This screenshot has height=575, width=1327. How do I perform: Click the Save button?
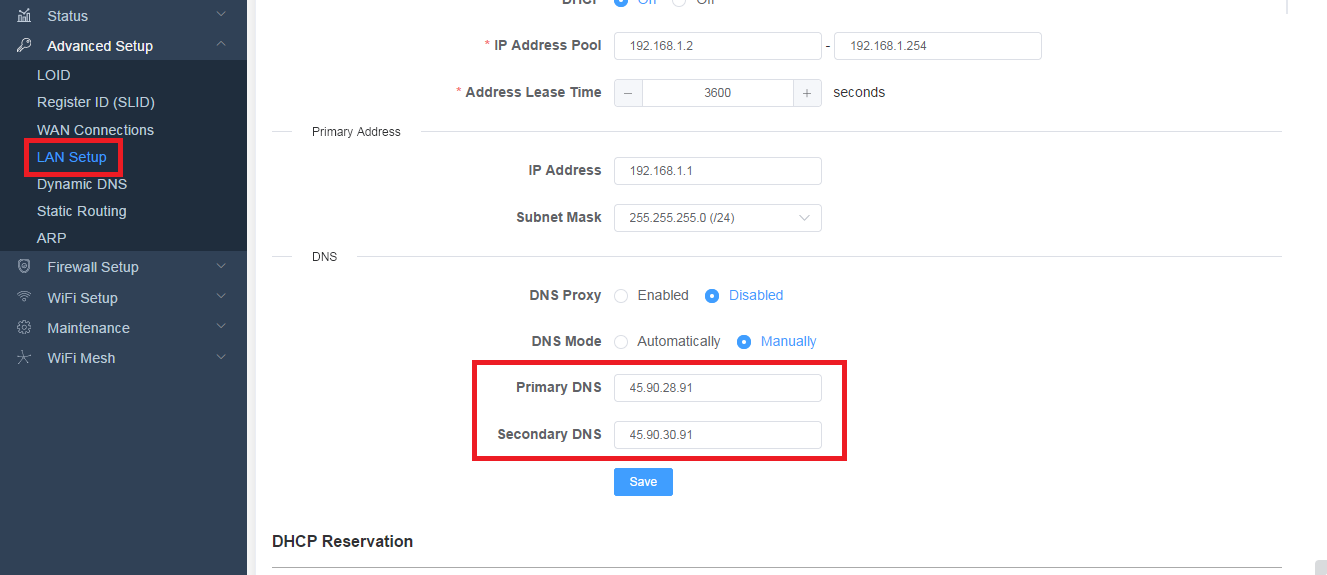[x=643, y=482]
